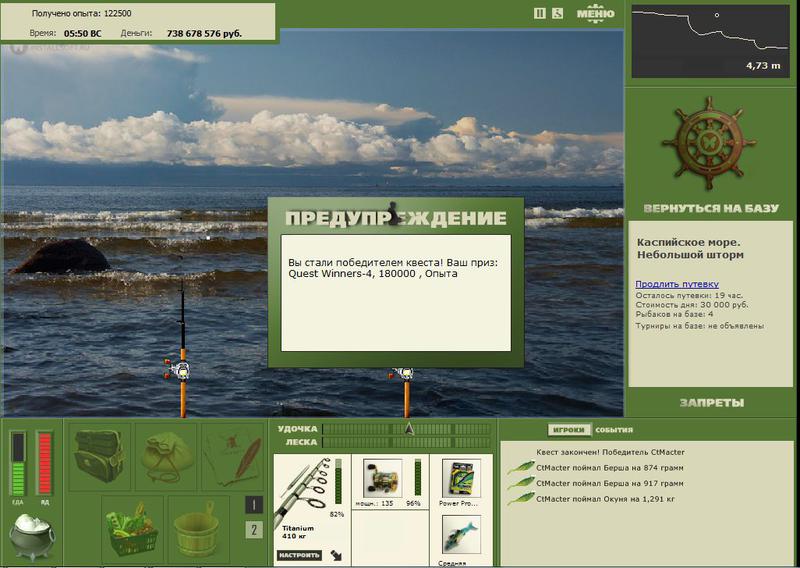Click the blue fish lure thumbnail
Viewport: 800px width, 568px height.
pyautogui.click(x=461, y=534)
